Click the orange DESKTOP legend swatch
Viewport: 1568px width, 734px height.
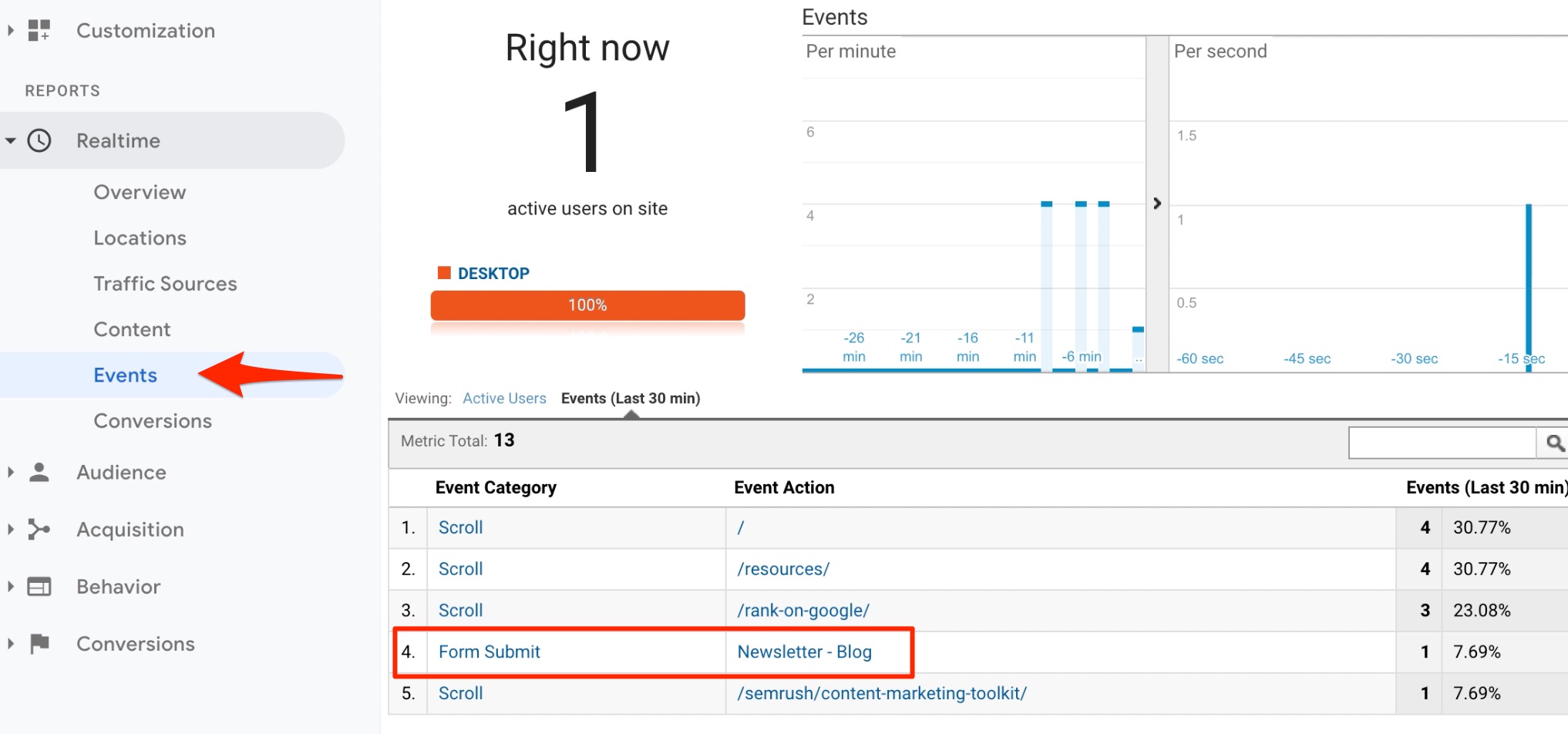click(x=444, y=272)
